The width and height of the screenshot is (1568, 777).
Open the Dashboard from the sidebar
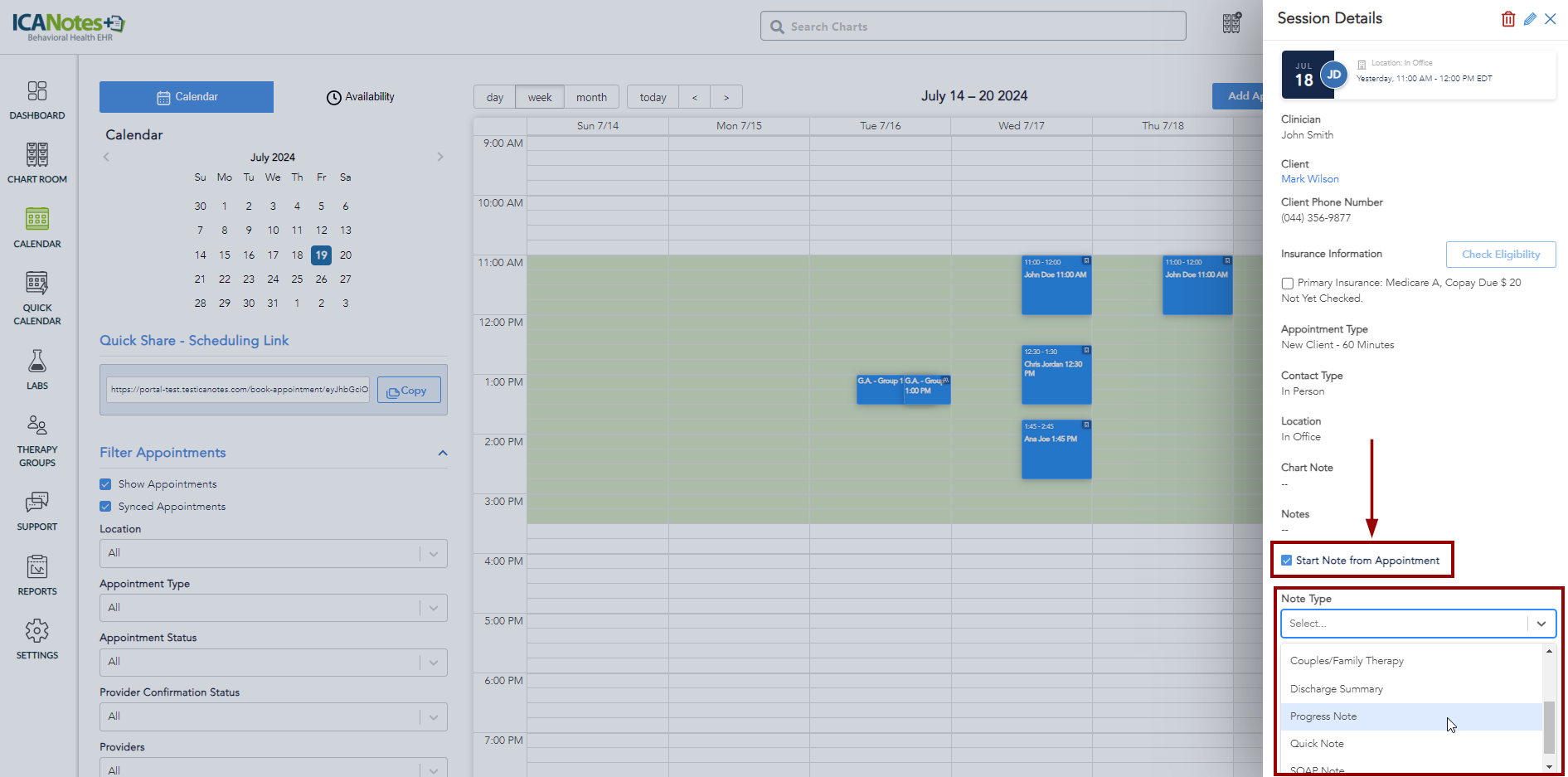(x=36, y=100)
